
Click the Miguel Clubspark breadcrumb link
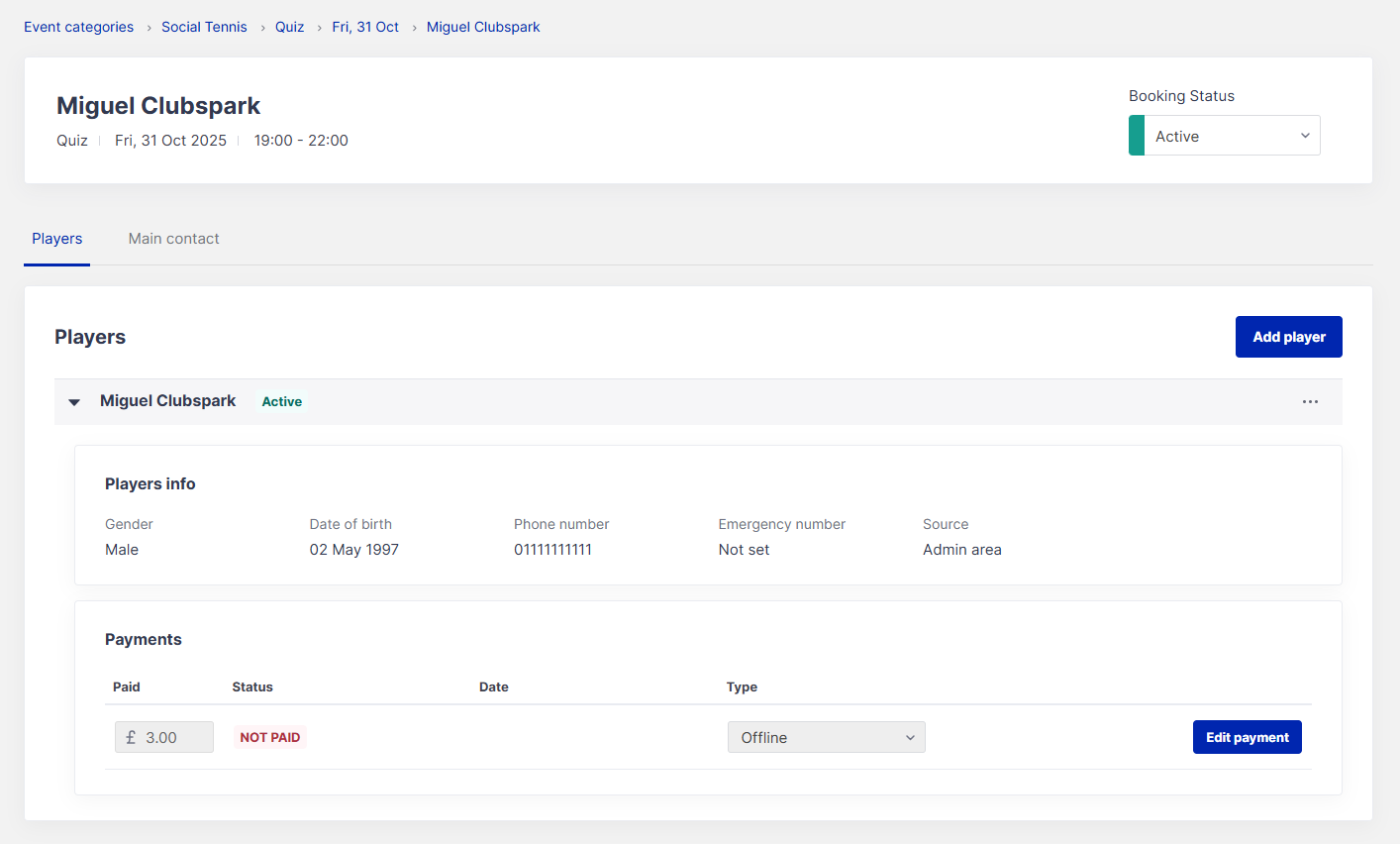tap(483, 27)
